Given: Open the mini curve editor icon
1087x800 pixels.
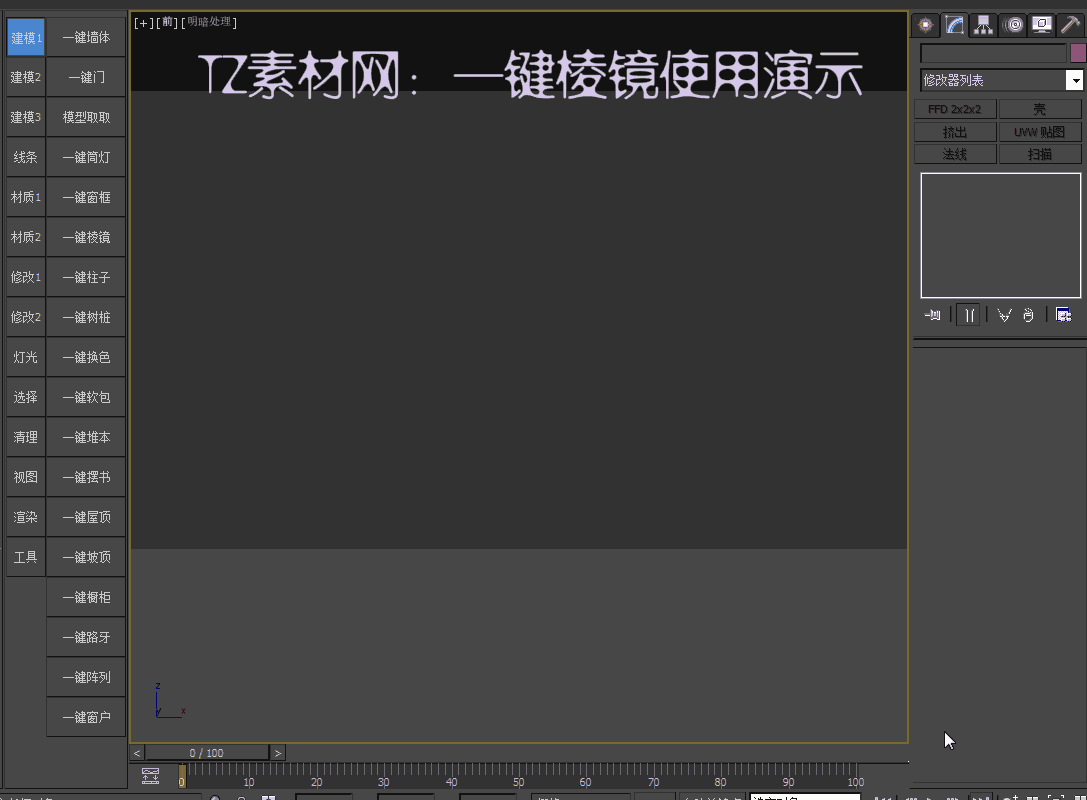Looking at the screenshot, I should 150,776.
